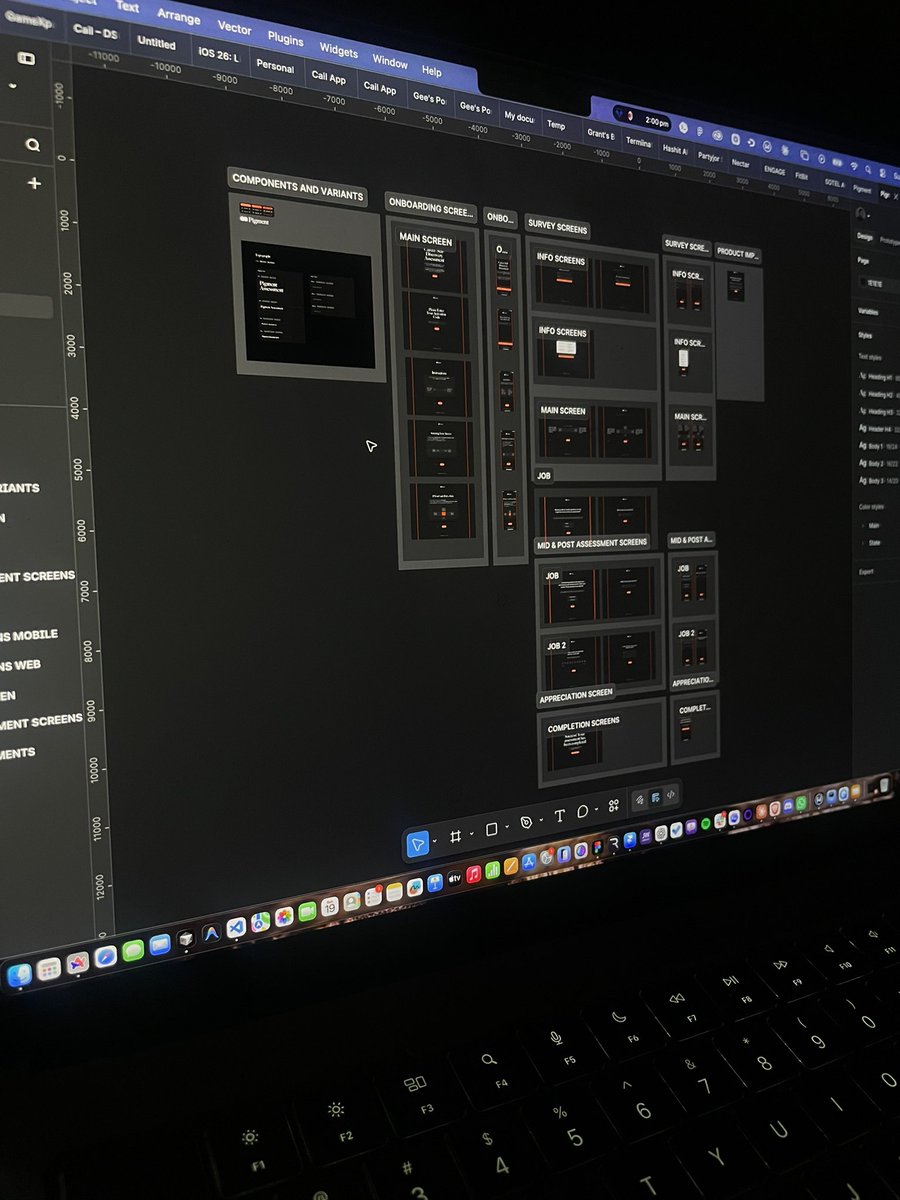
Task: Switch to Dev Mode code icon
Action: pyautogui.click(x=670, y=795)
